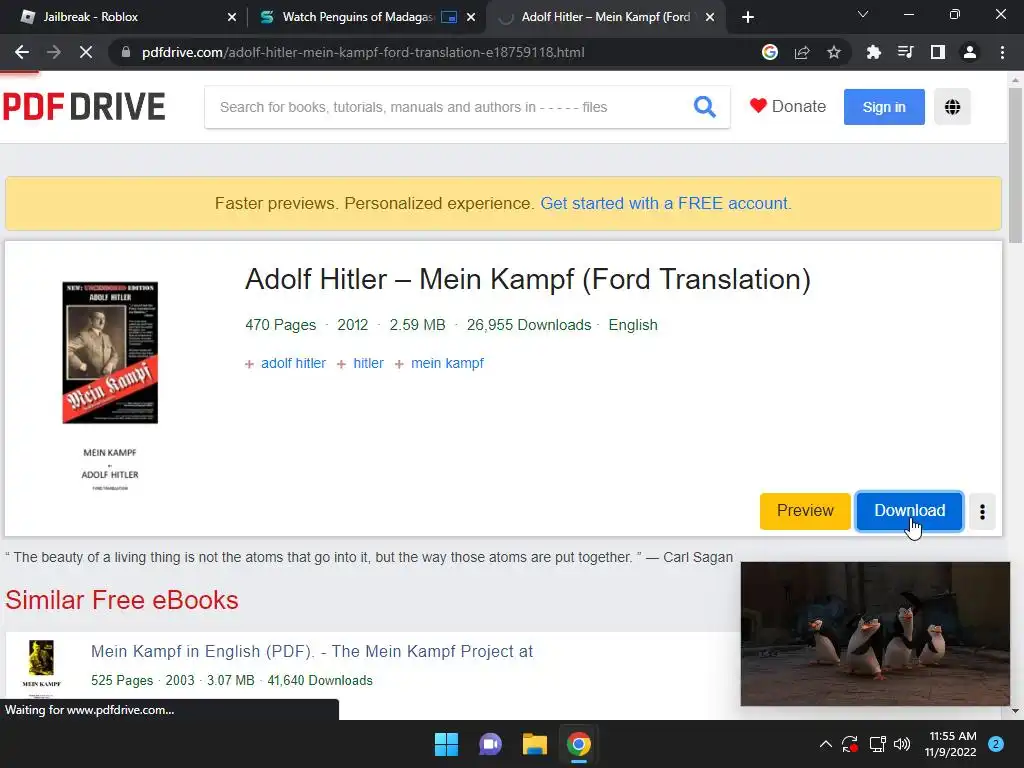1024x768 pixels.
Task: Open the Chrome profile avatar icon
Action: coord(970,52)
